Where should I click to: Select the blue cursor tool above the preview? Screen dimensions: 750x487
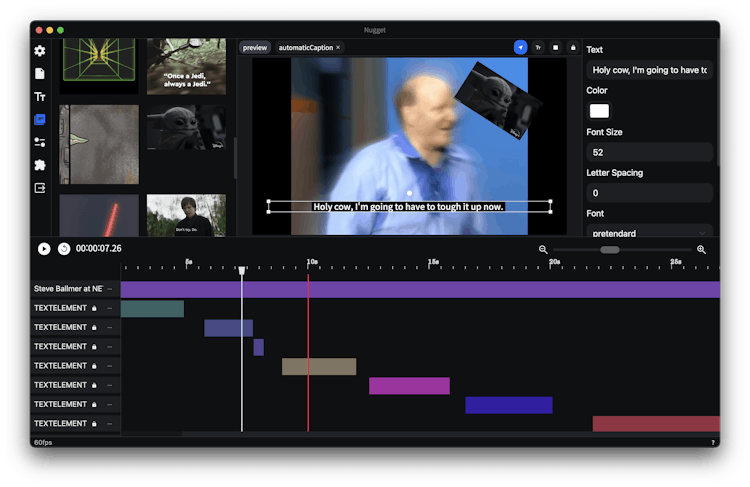(520, 47)
